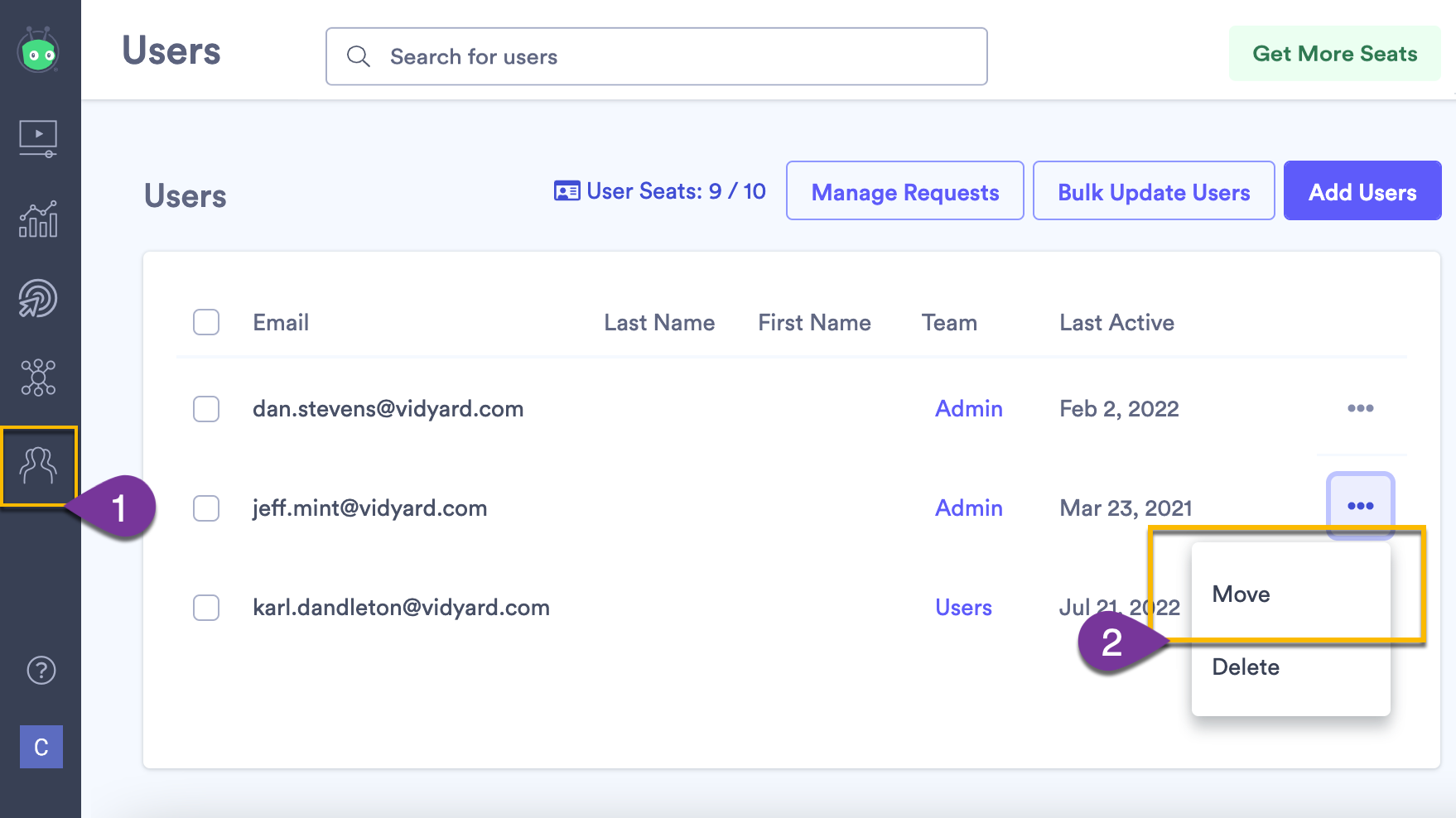Open the account avatar labeled C

pyautogui.click(x=41, y=747)
